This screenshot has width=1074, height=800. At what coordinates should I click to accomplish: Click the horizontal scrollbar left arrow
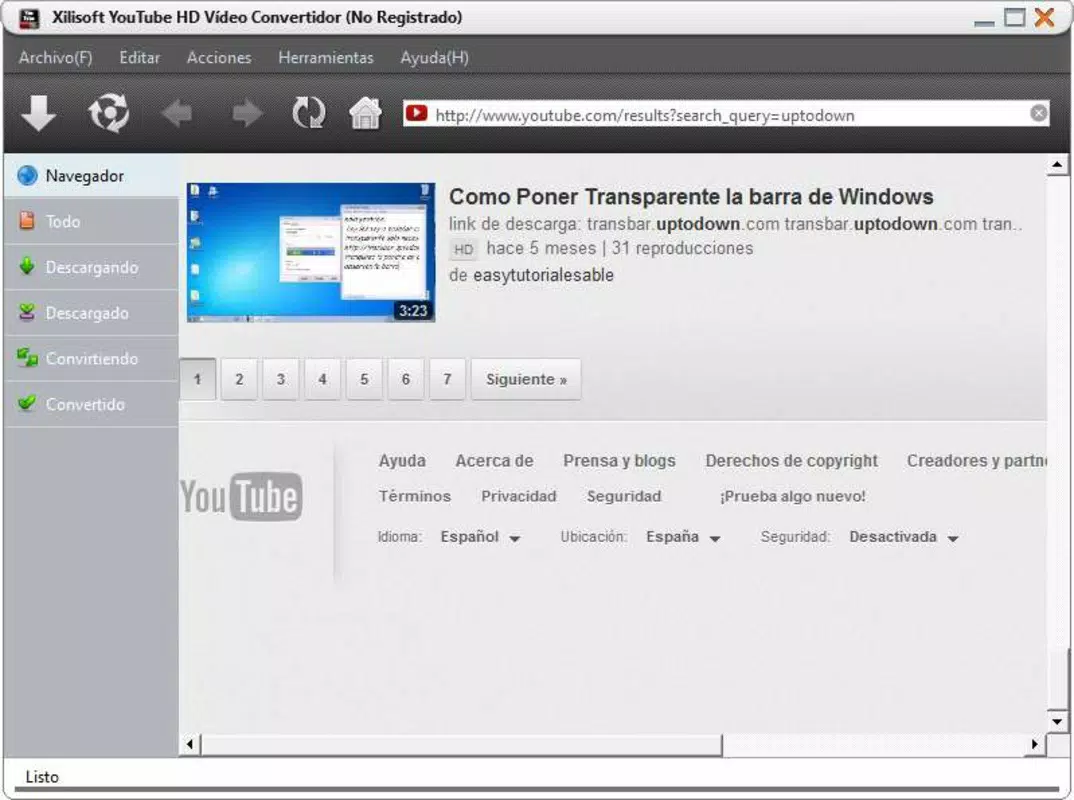coord(190,744)
